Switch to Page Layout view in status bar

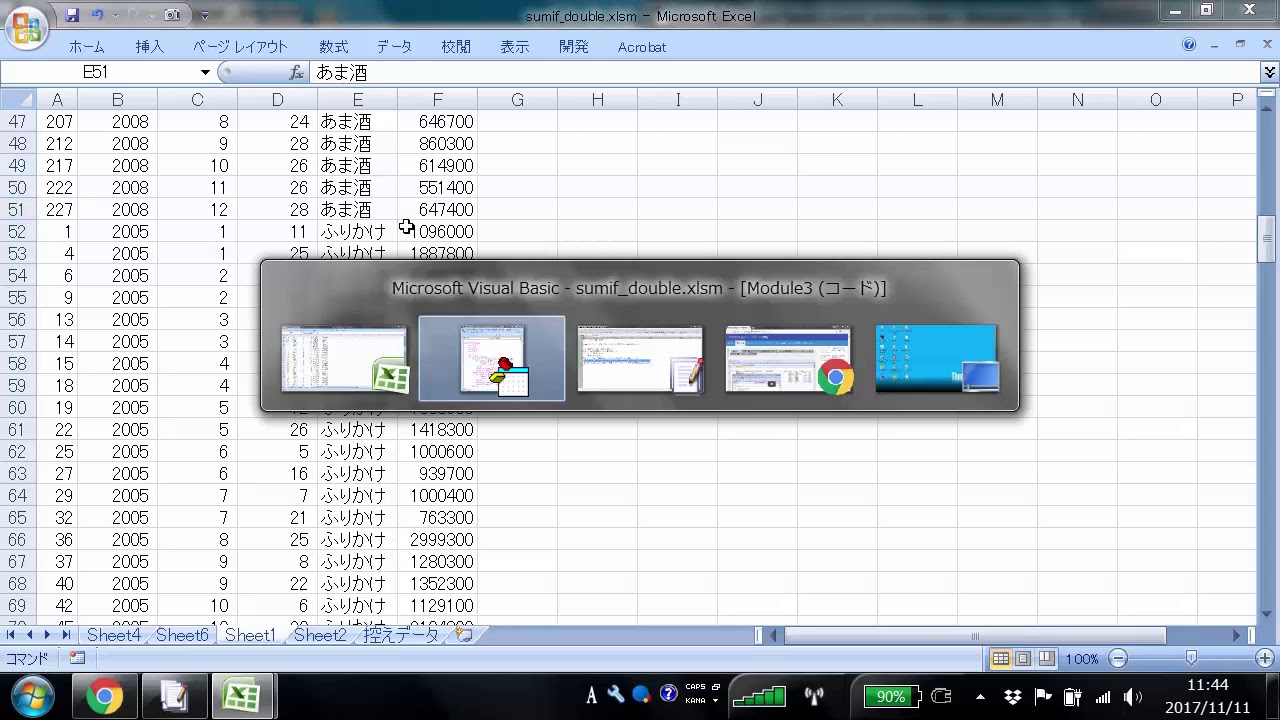1023,658
